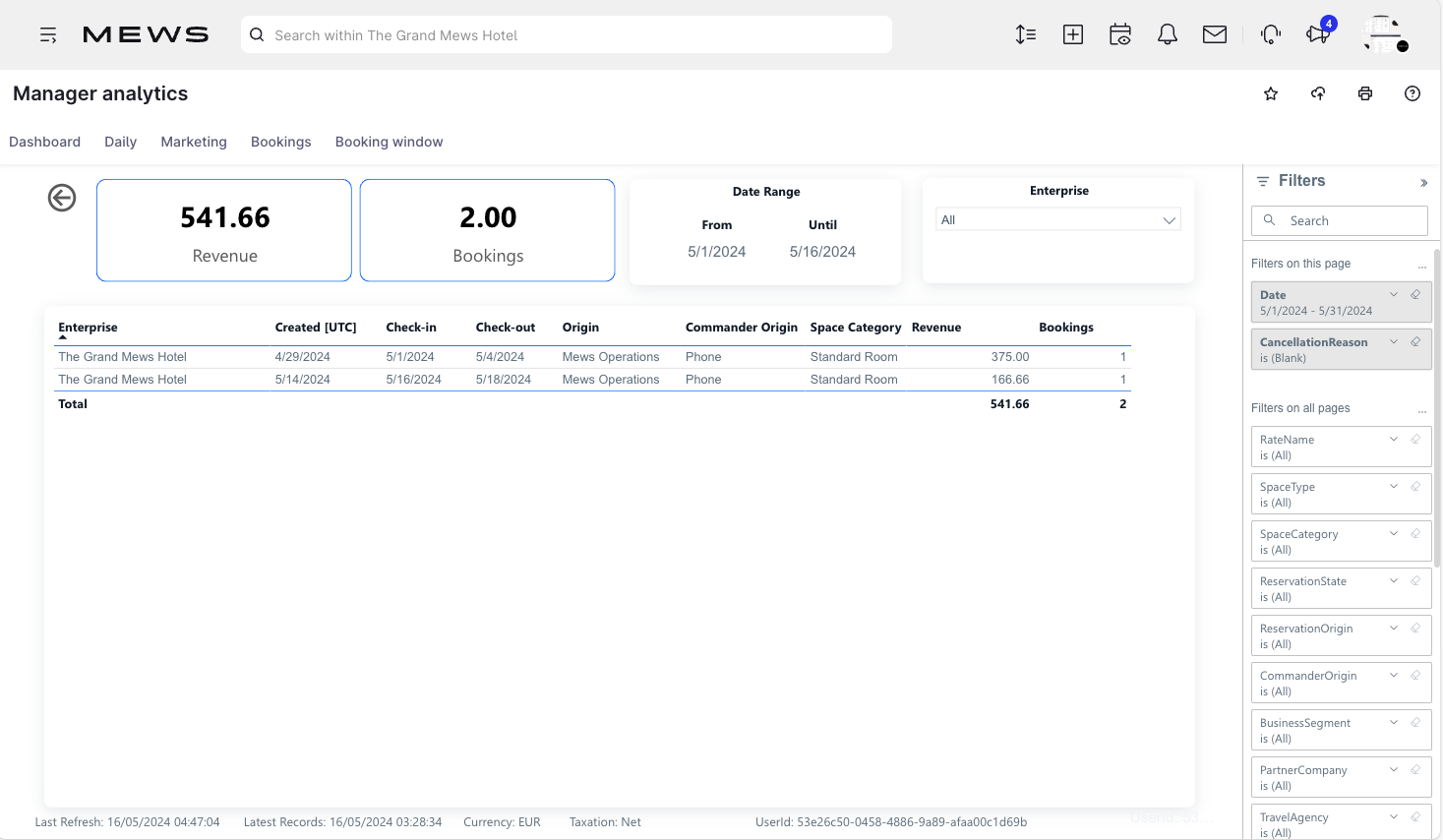Expand the PartnerCompany filter card
The width and height of the screenshot is (1443, 840).
1394,769
